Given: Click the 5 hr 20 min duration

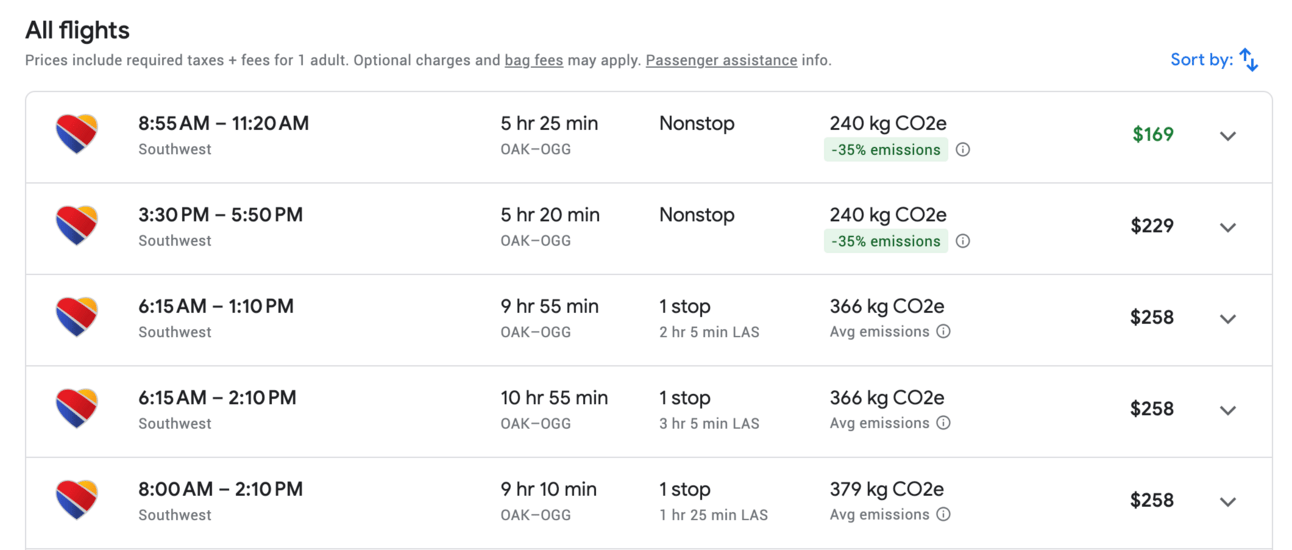Looking at the screenshot, I should point(550,215).
